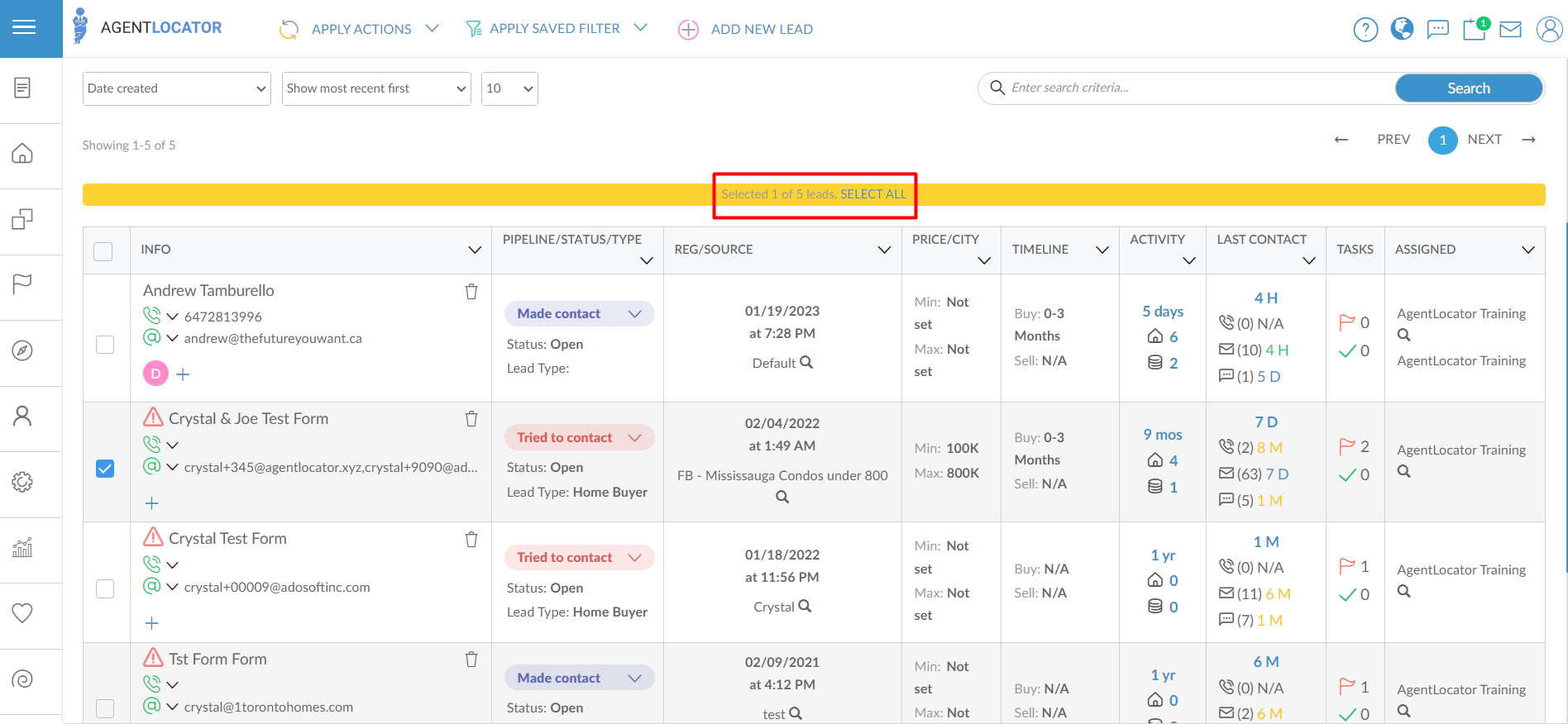
Task: Click magnifier next to Default source
Action: click(x=806, y=362)
